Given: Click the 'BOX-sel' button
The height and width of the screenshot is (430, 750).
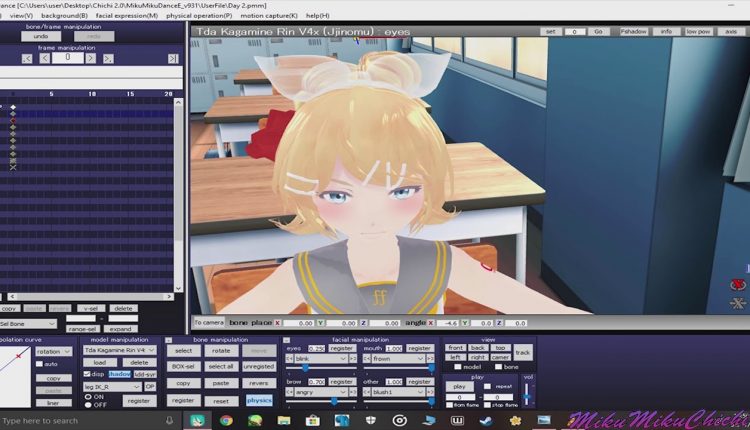Looking at the screenshot, I should click(183, 366).
